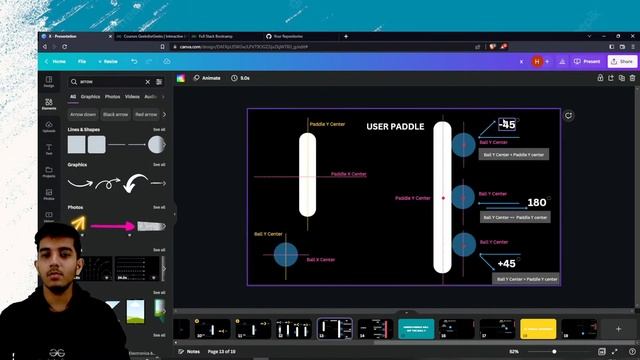Open the 5.0s slide duration setting
The height and width of the screenshot is (360, 640).
point(240,78)
